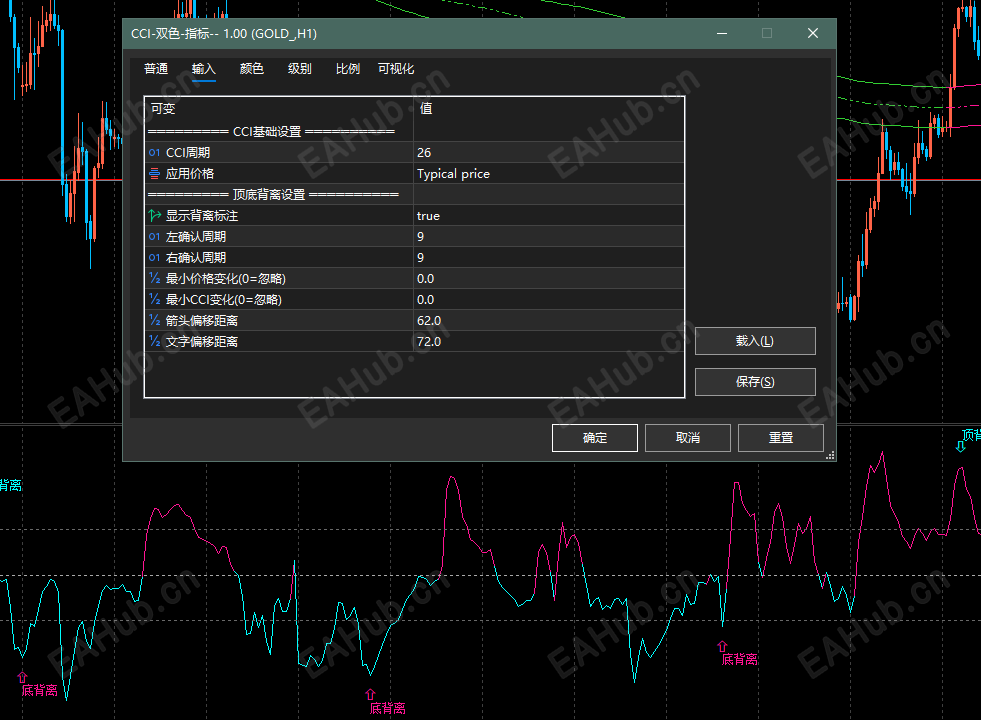Click the fraction icon beside 最小CCI变化
The height and width of the screenshot is (720, 981).
pos(155,300)
